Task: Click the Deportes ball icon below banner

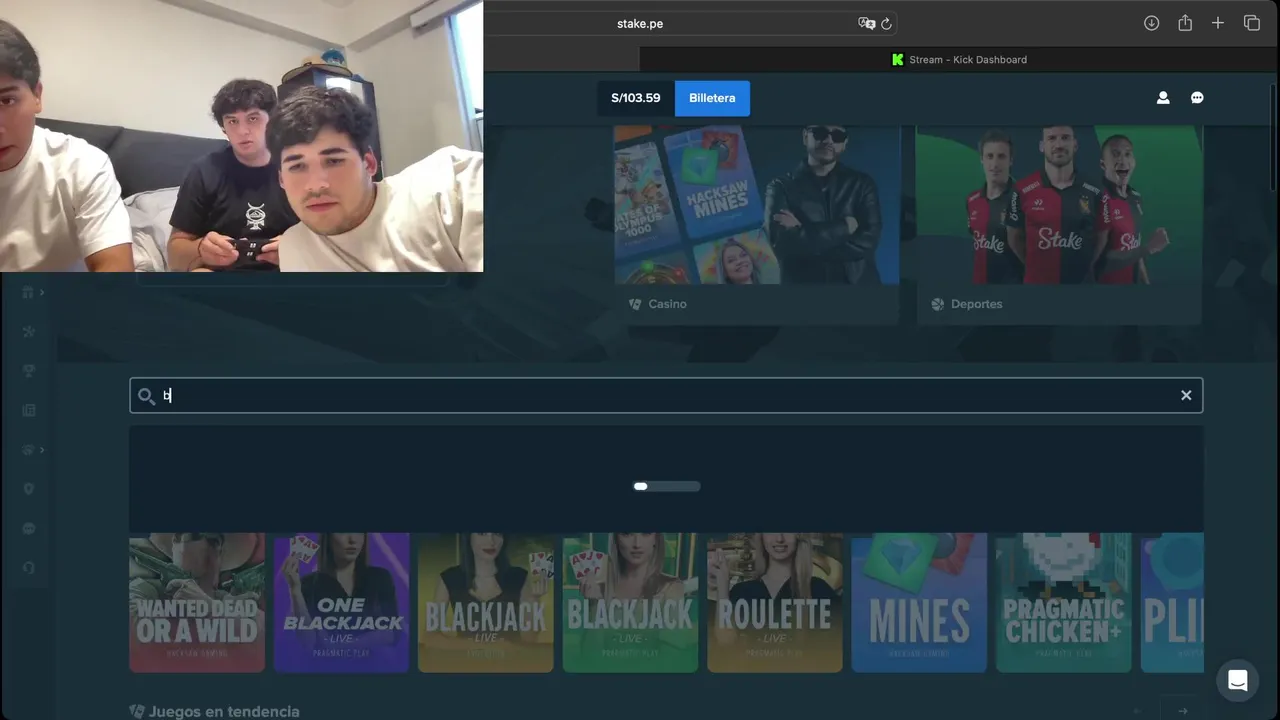Action: (937, 304)
